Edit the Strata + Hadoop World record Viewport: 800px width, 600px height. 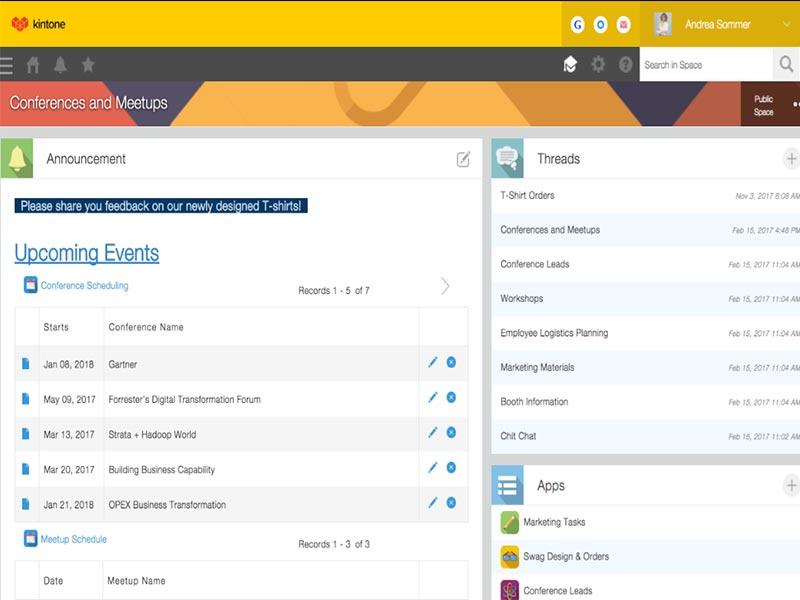[434, 432]
